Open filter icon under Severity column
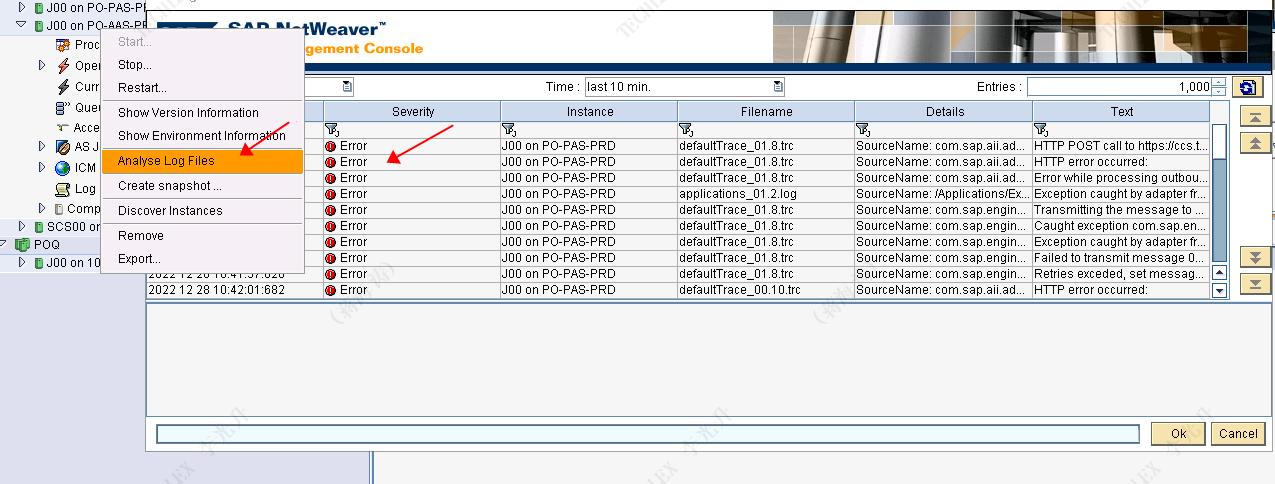 (332, 130)
